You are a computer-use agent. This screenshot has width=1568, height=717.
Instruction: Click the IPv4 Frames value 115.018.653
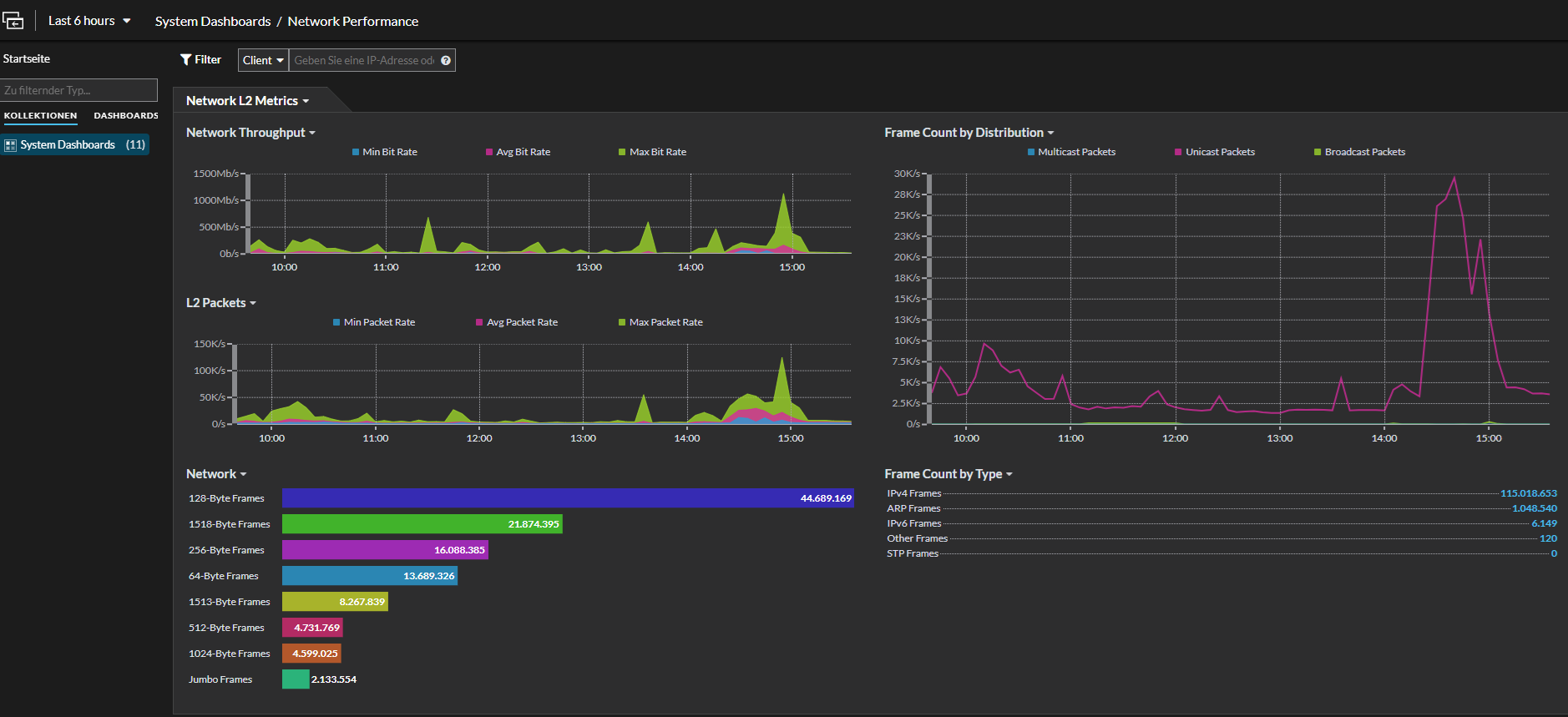[x=1528, y=493]
